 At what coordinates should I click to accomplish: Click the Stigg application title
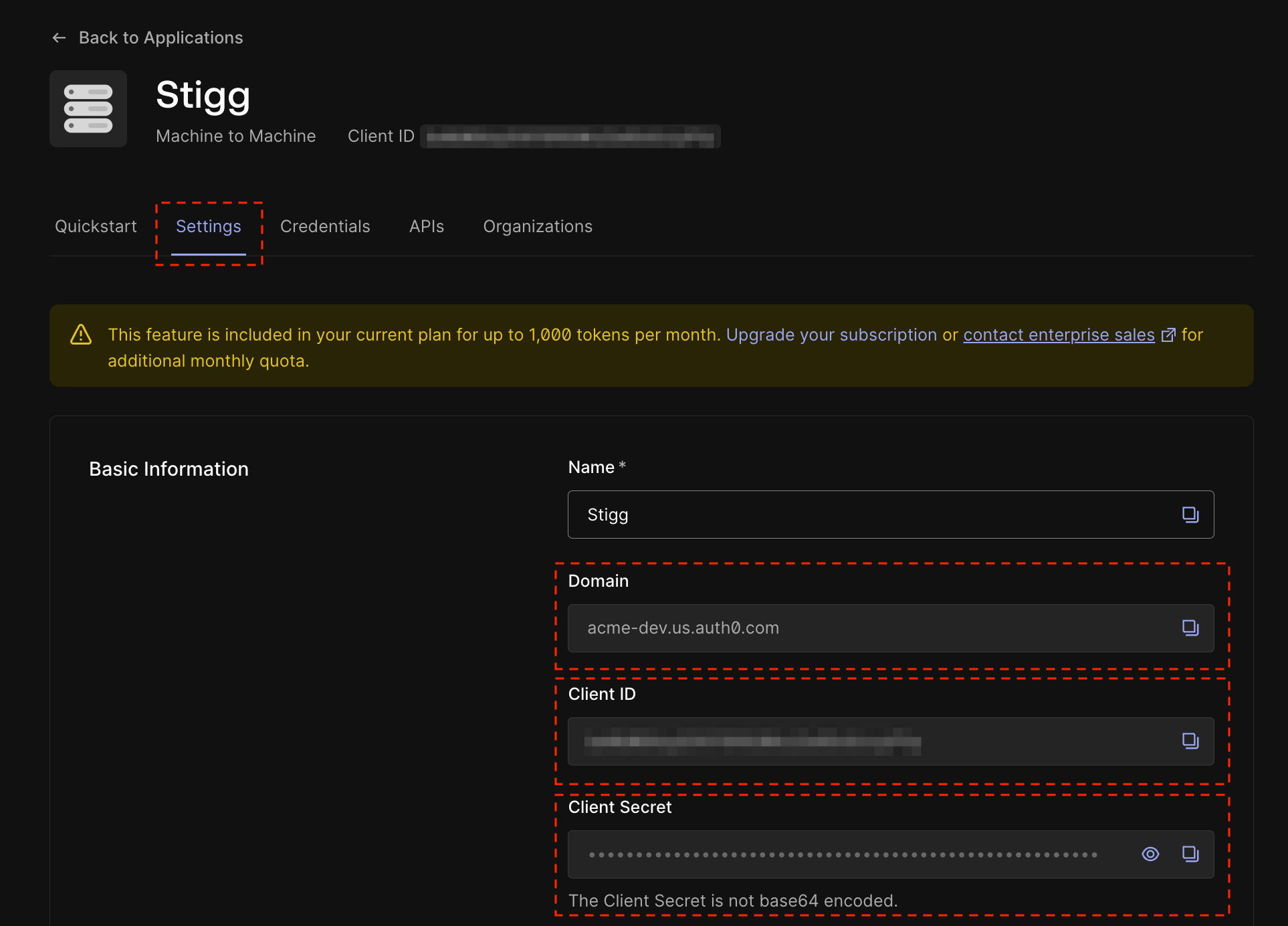[x=203, y=95]
